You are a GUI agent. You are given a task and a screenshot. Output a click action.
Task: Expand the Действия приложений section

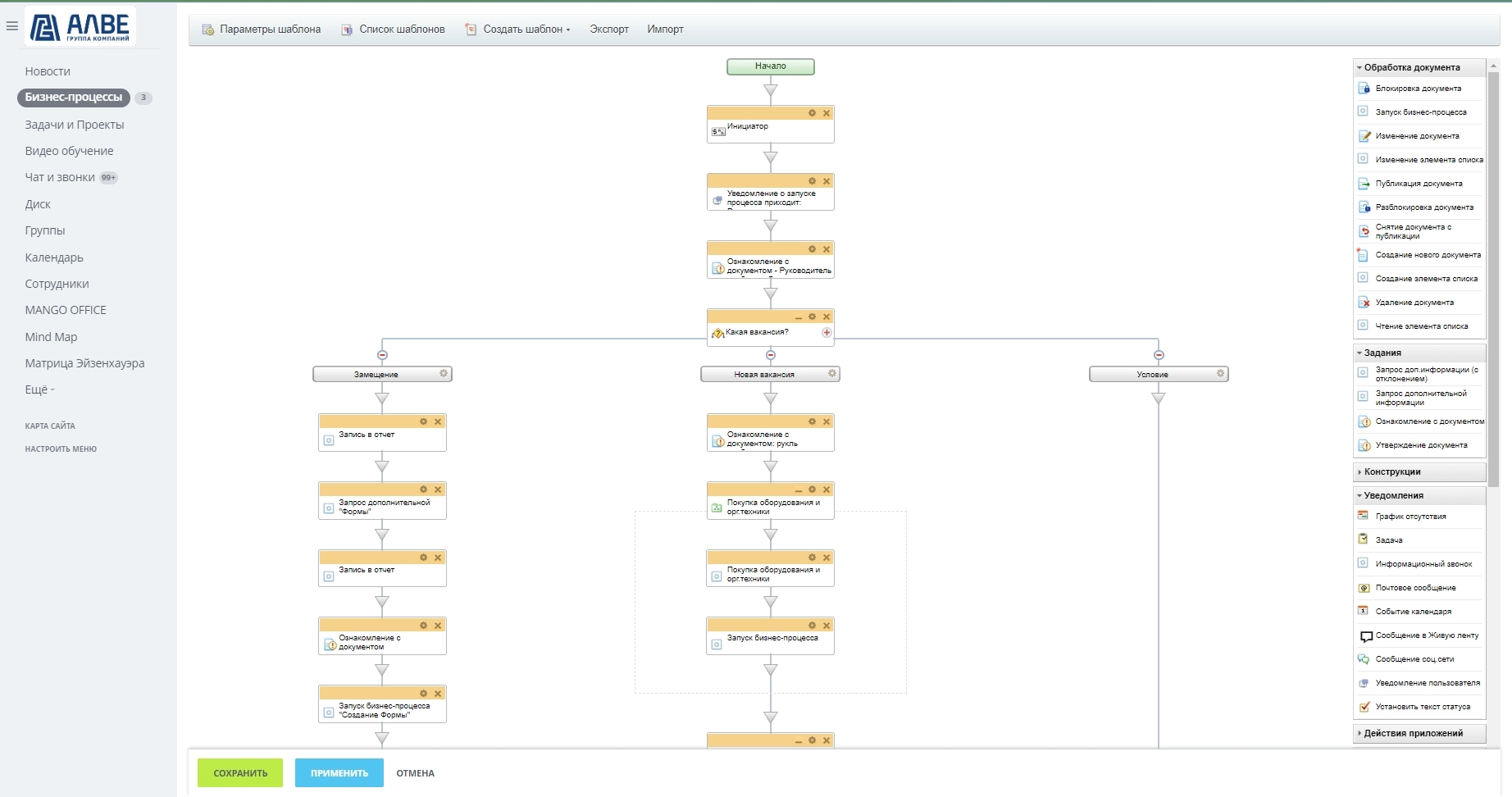[x=1412, y=733]
